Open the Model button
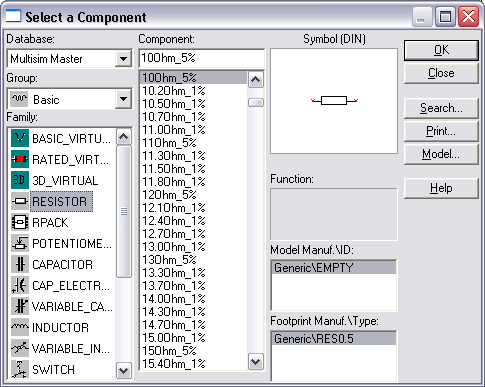Screen dimensions: 485x387 coord(441,154)
